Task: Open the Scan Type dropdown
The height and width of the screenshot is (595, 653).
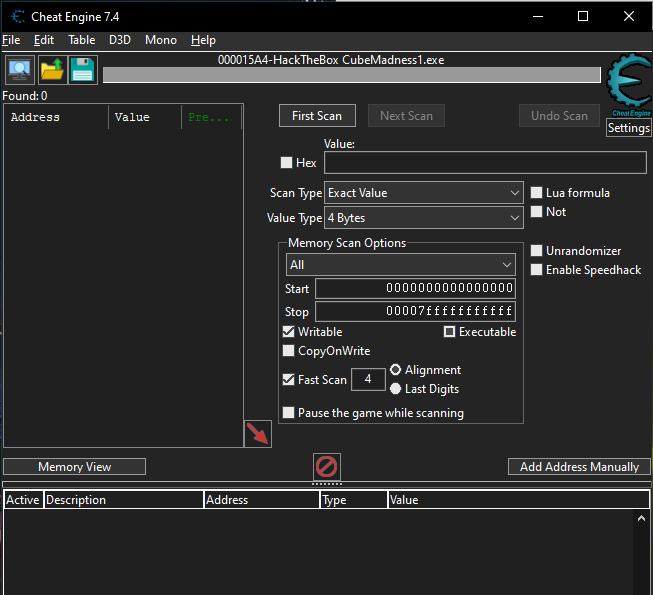Action: (424, 193)
